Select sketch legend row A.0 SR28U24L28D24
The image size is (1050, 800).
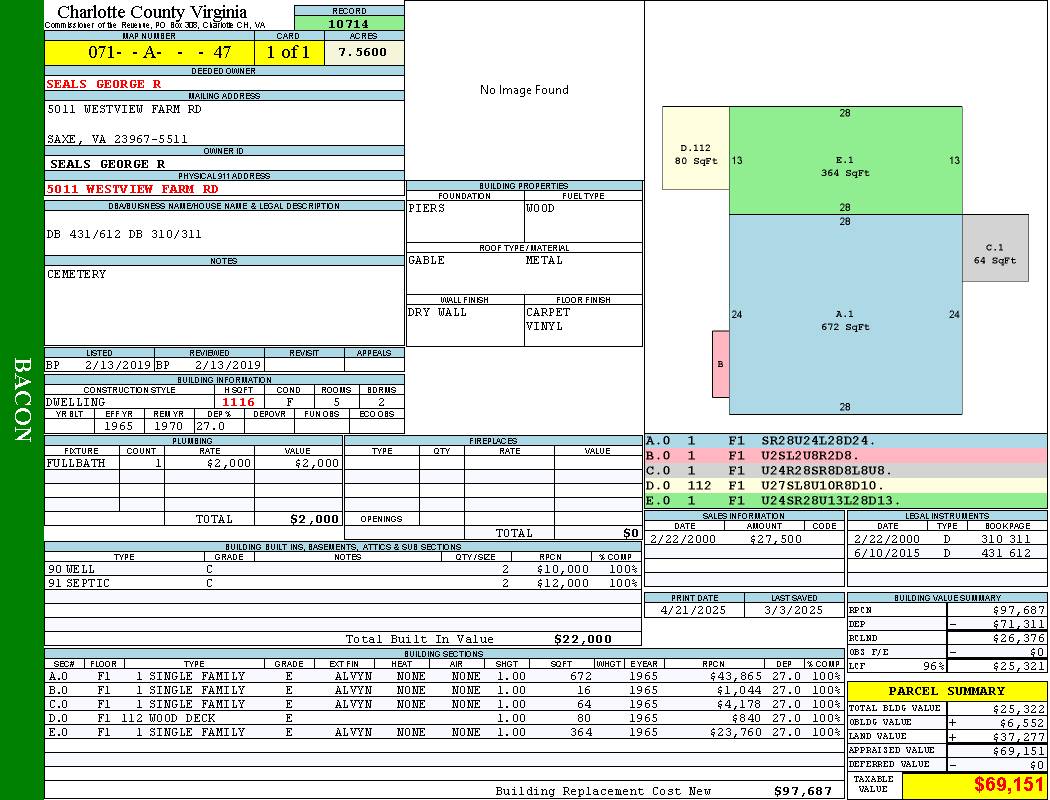(845, 441)
